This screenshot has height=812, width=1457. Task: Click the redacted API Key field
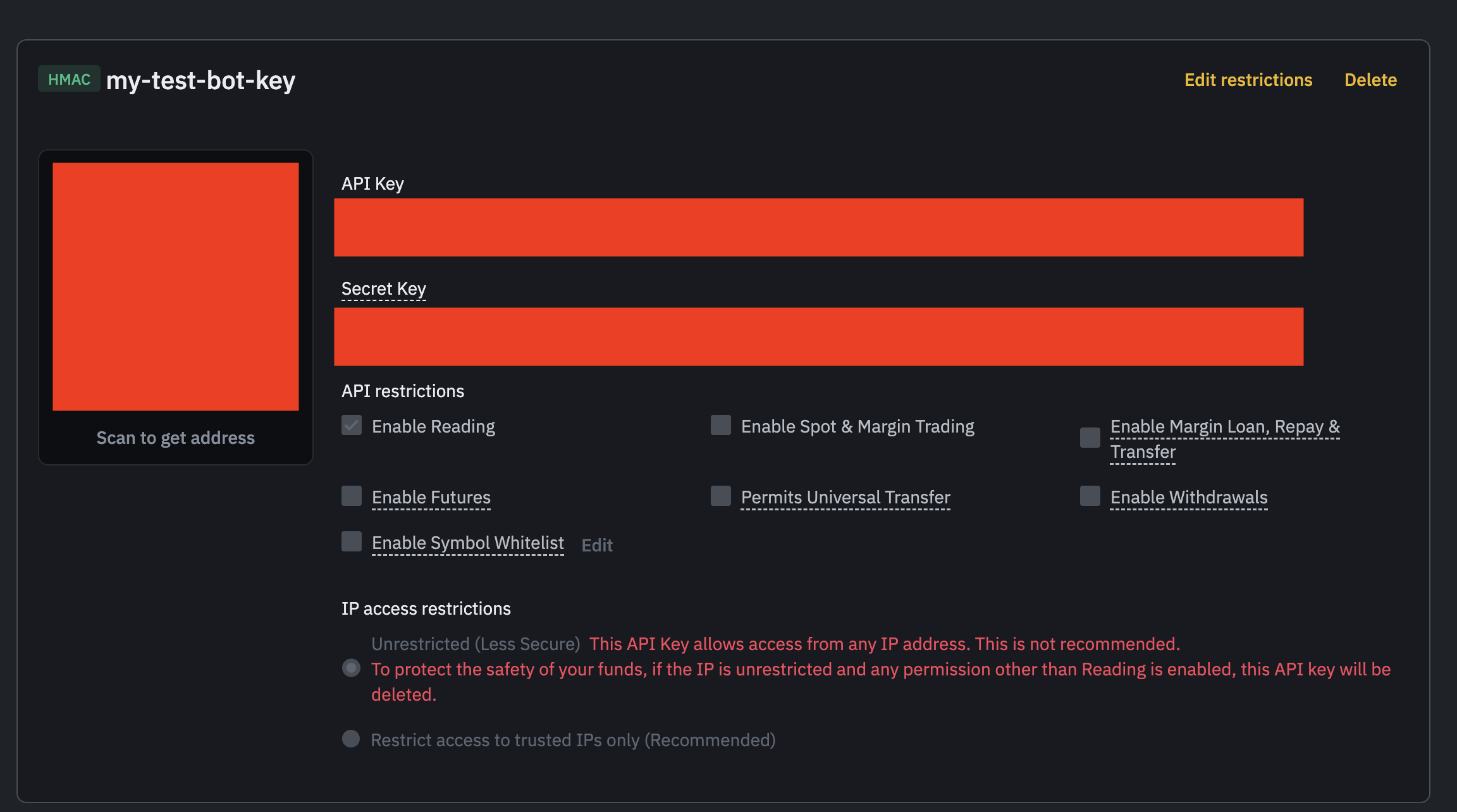[818, 228]
